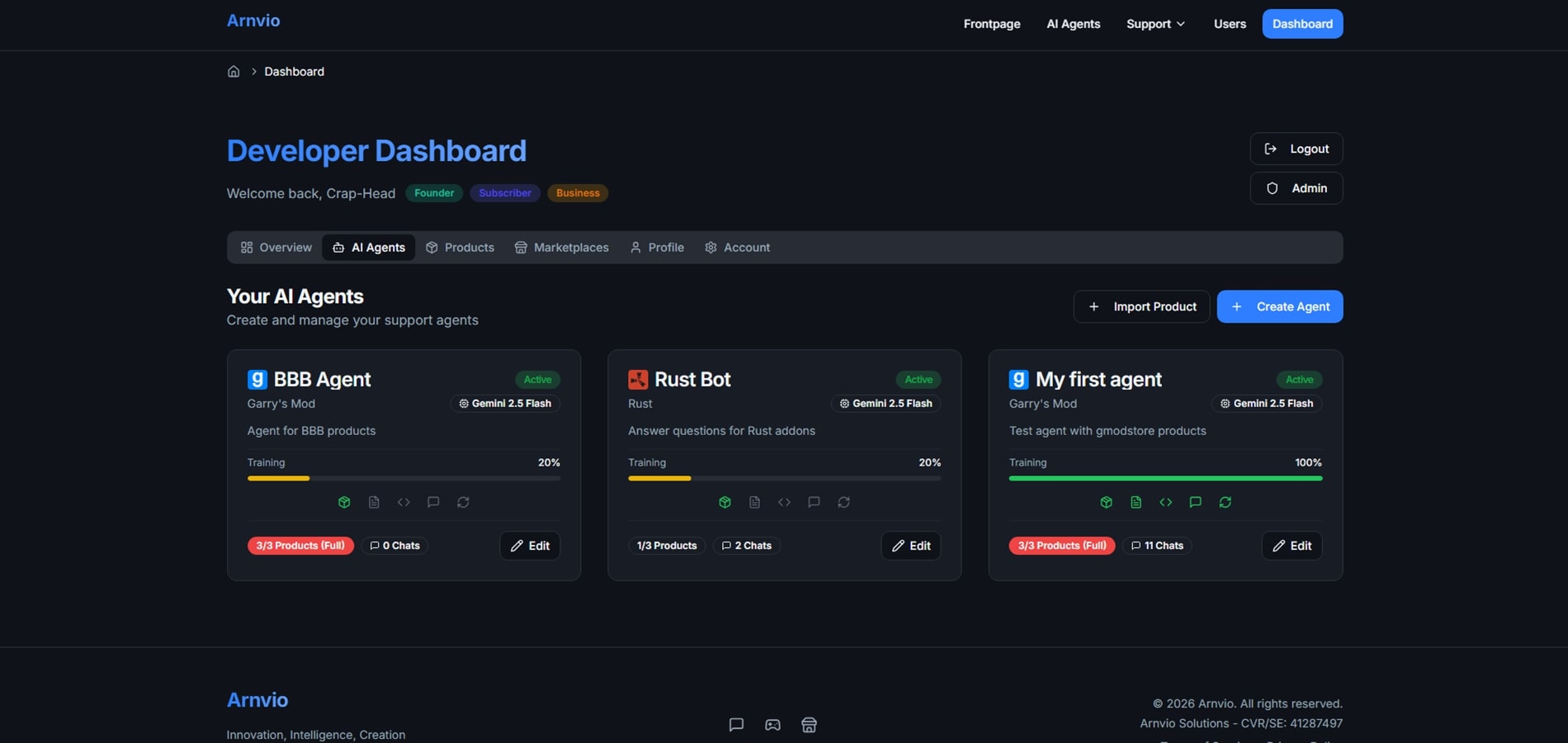The image size is (1568, 743).
Task: Click the sync arrows icon in Rust Bot card
Action: point(843,502)
